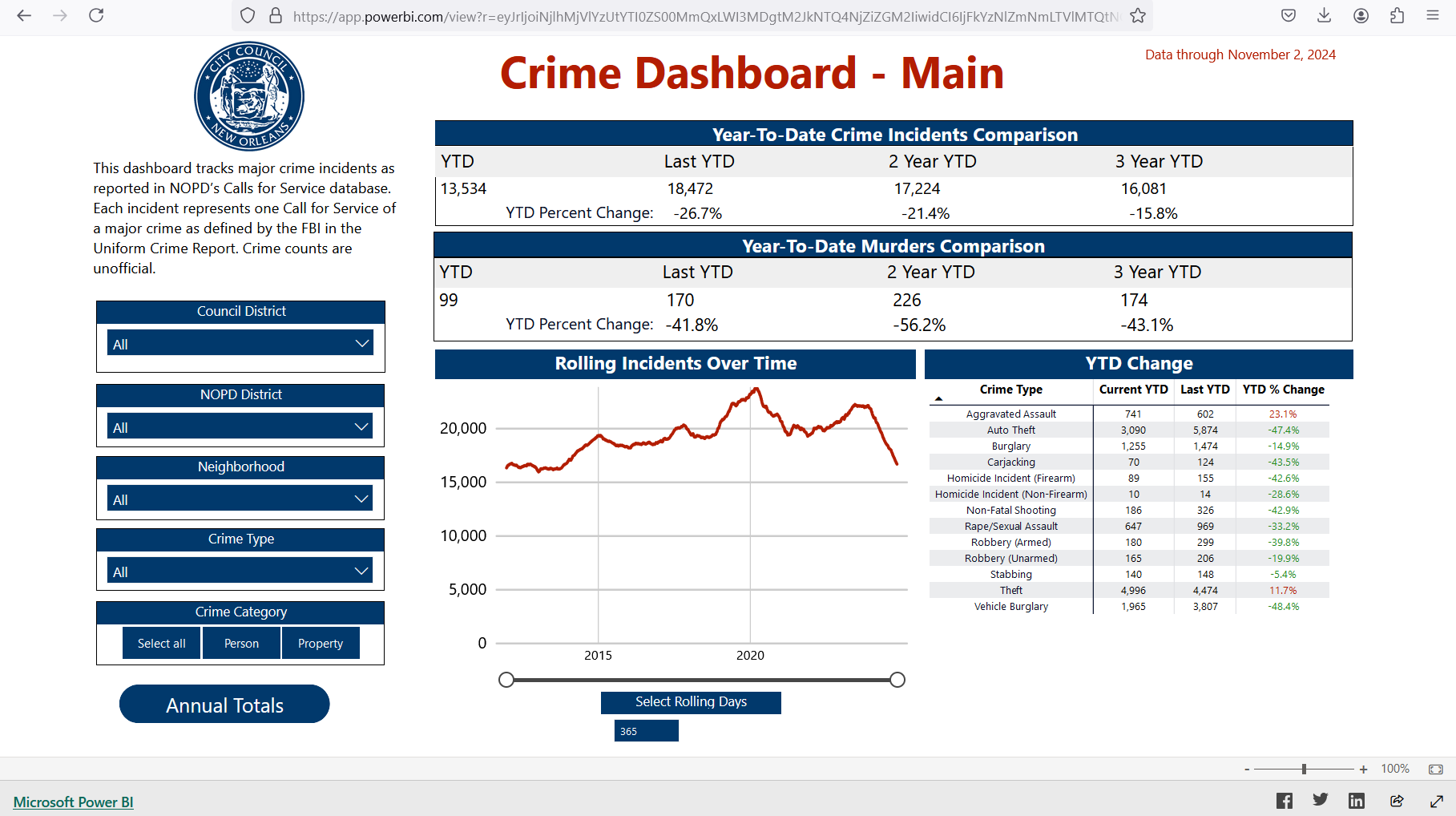The height and width of the screenshot is (816, 1456).
Task: Open the Firefox downloads icon
Action: tap(1325, 15)
